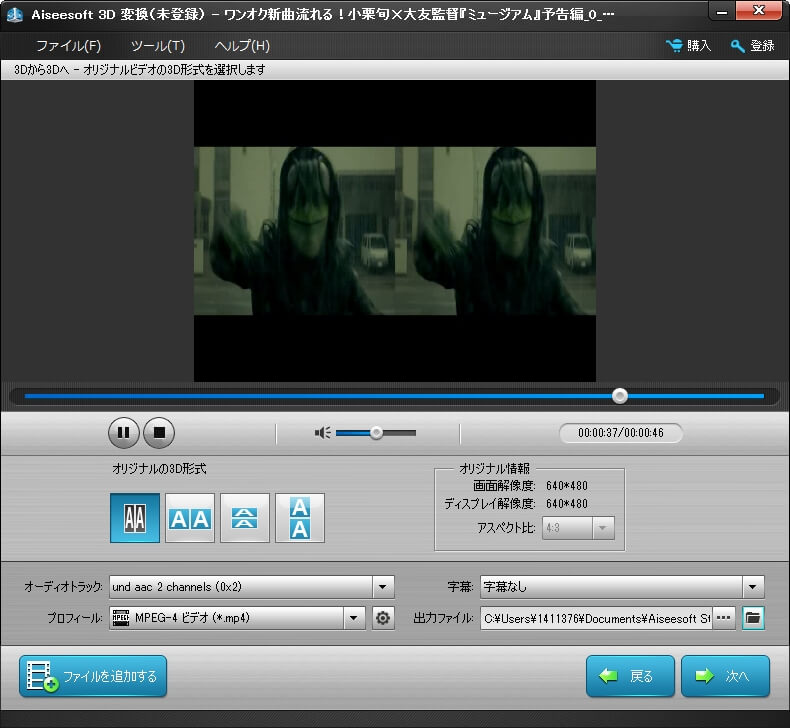The width and height of the screenshot is (790, 728).
Task: Open the ファイル(F) menu
Action: [69, 46]
